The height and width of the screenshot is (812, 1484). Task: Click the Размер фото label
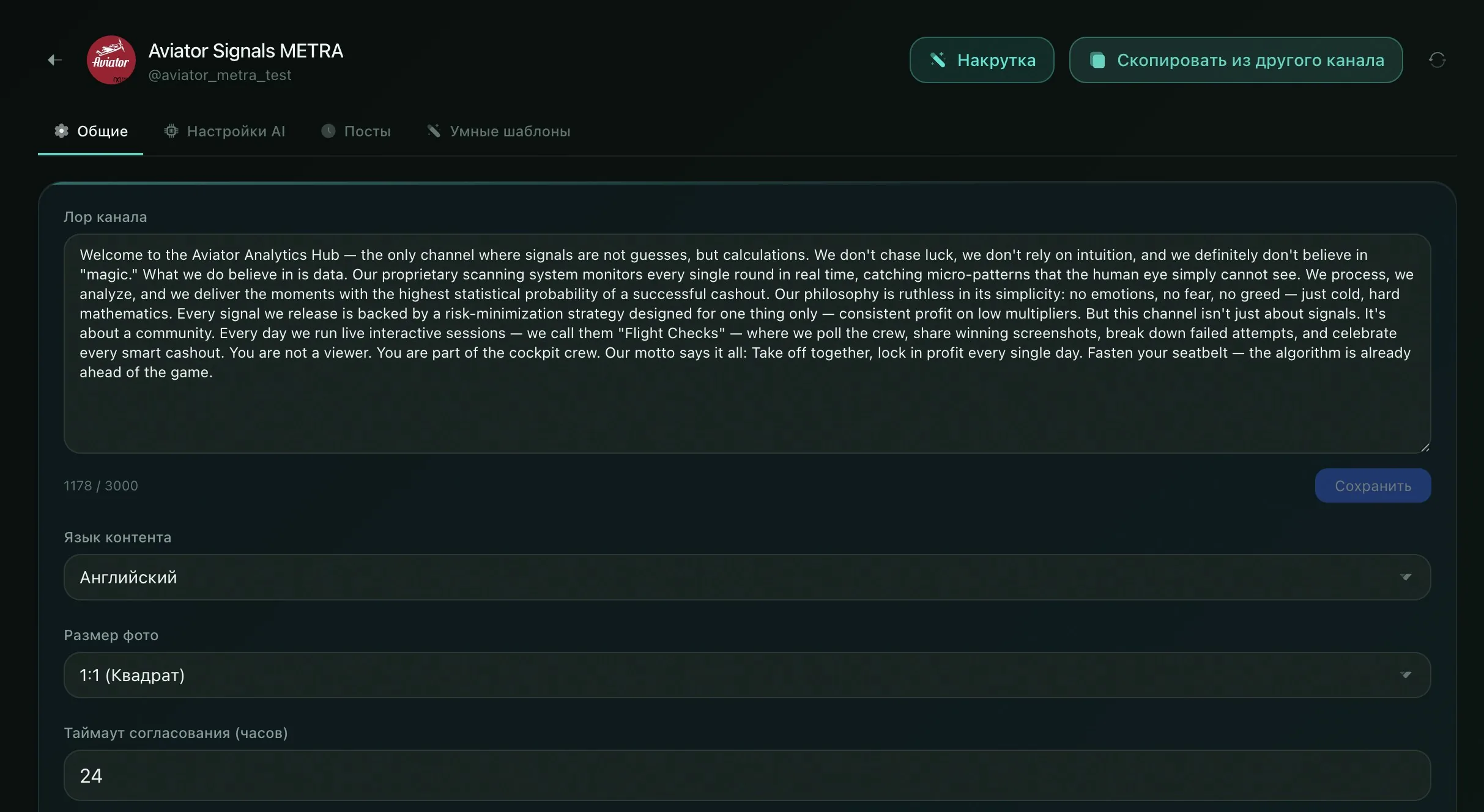click(111, 635)
